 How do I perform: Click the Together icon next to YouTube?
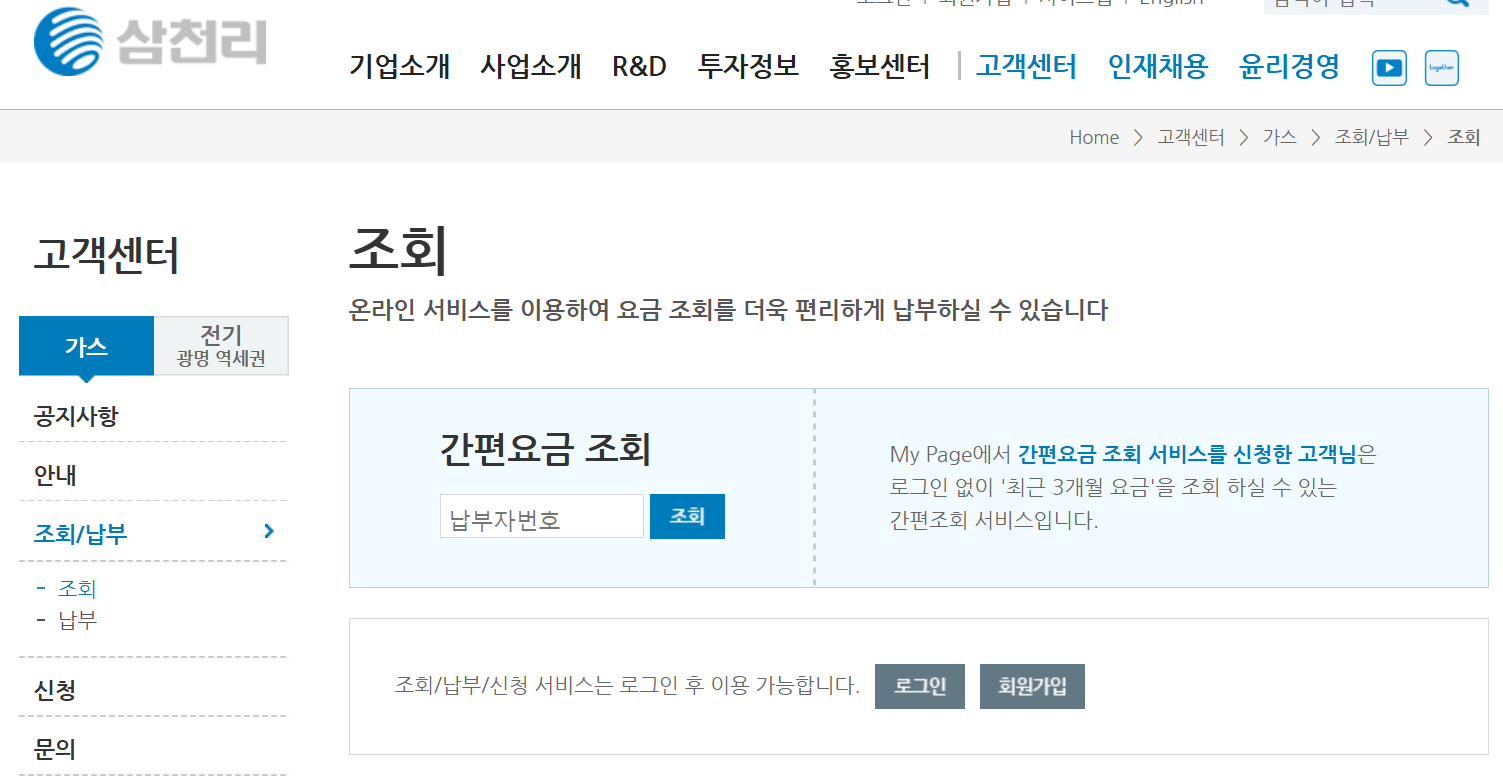1441,68
